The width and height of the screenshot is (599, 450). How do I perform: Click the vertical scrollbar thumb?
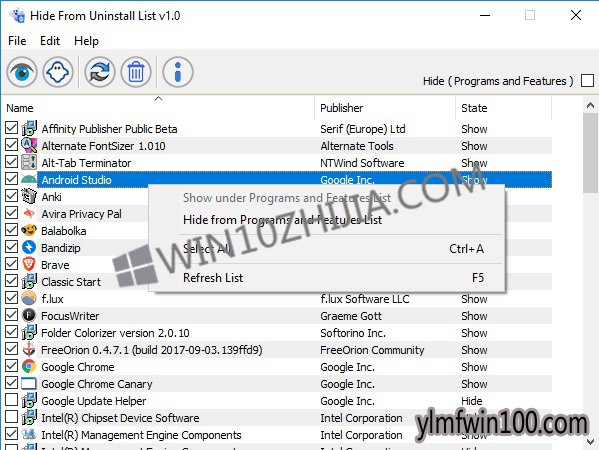(x=591, y=153)
